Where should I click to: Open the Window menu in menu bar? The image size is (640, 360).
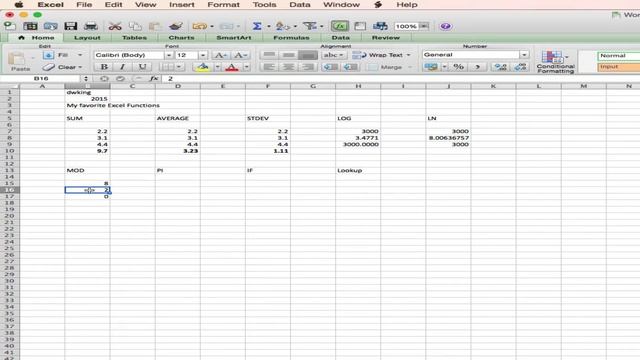tap(341, 5)
